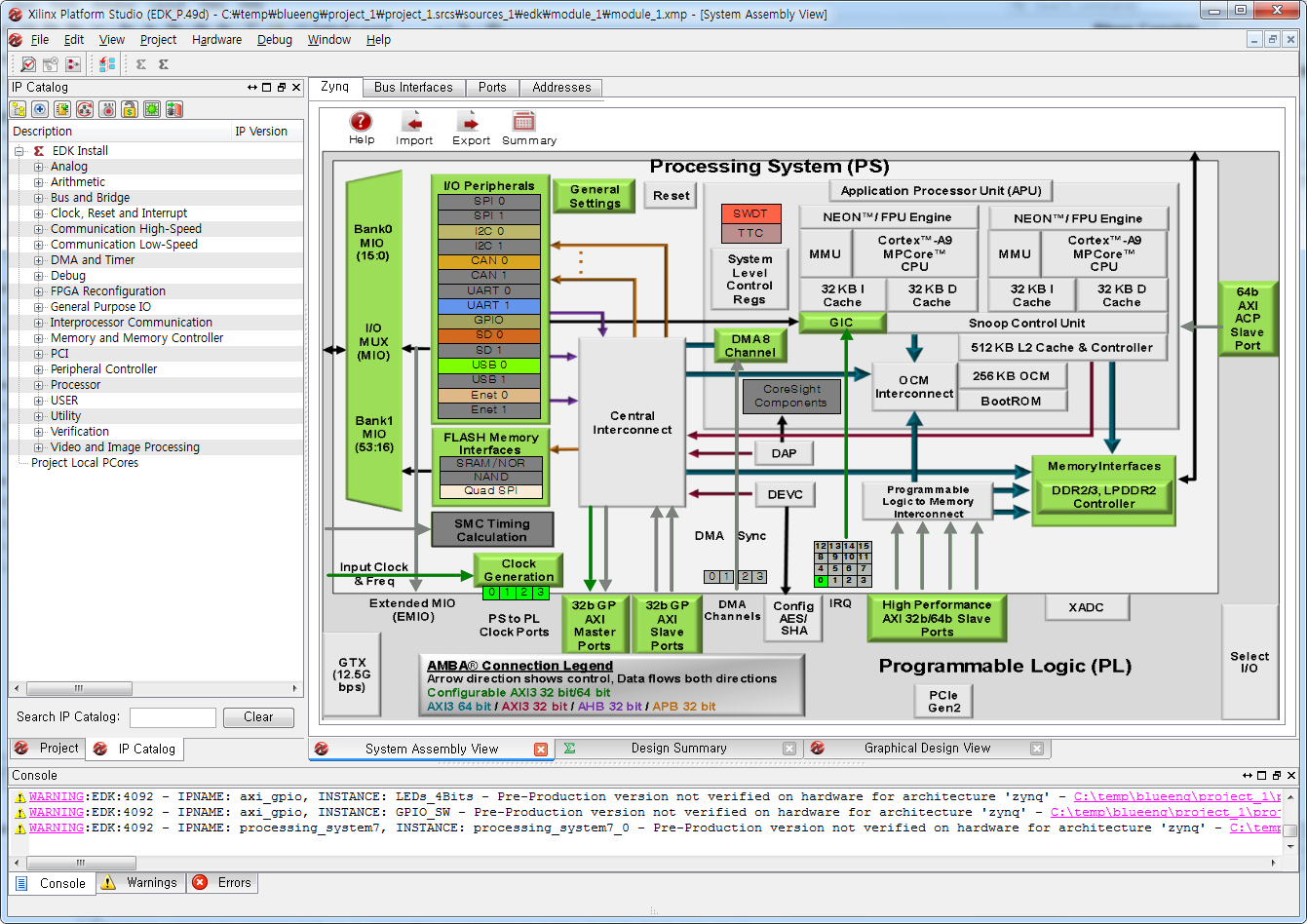
Task: Click the blue block-diagram toolbar icon
Action: (107, 64)
